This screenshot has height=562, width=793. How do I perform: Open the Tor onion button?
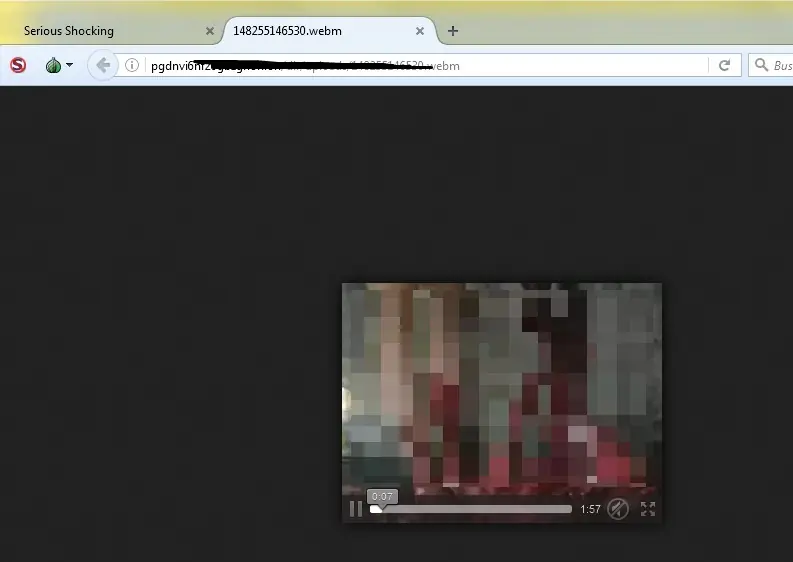[54, 65]
